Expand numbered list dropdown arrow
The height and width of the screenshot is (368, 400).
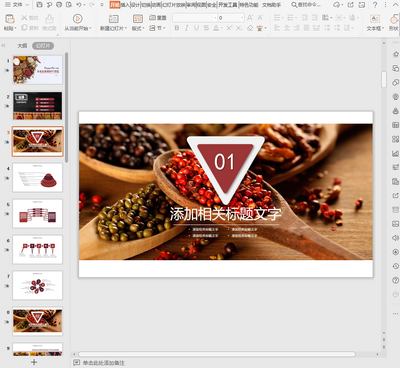click(x=296, y=18)
